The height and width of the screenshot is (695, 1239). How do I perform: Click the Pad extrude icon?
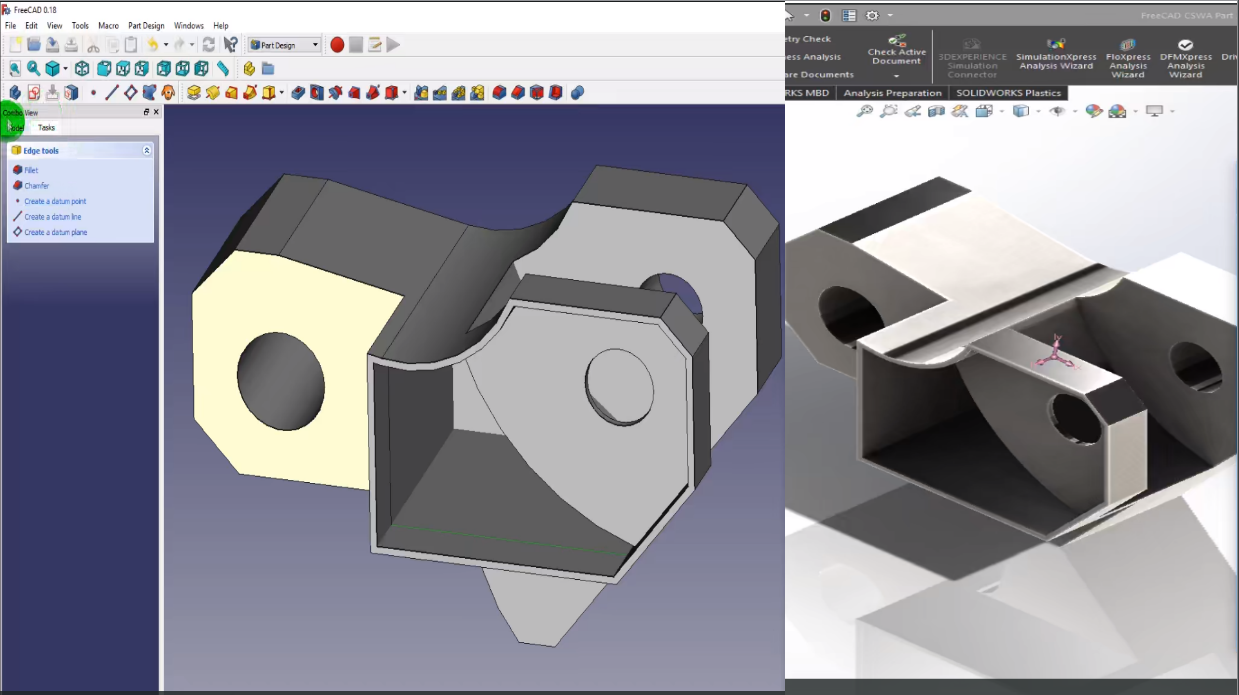(194, 92)
